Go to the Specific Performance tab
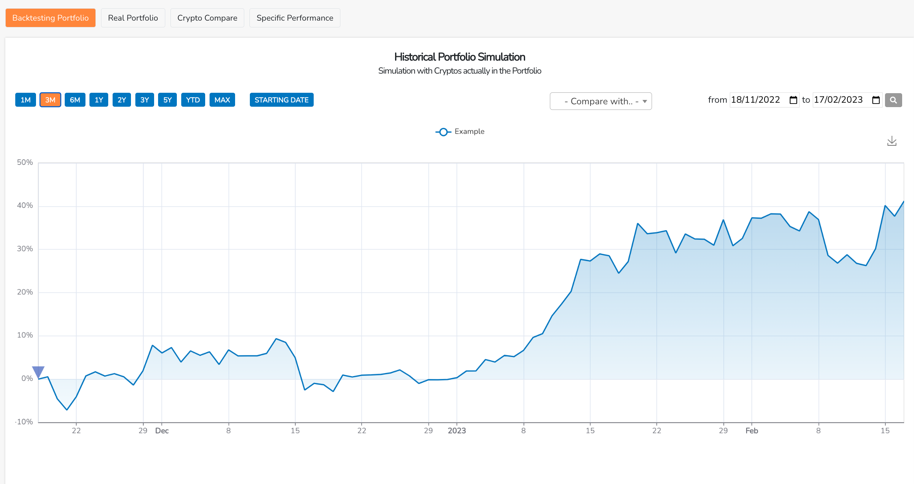Viewport: 914px width, 484px height. pos(295,18)
